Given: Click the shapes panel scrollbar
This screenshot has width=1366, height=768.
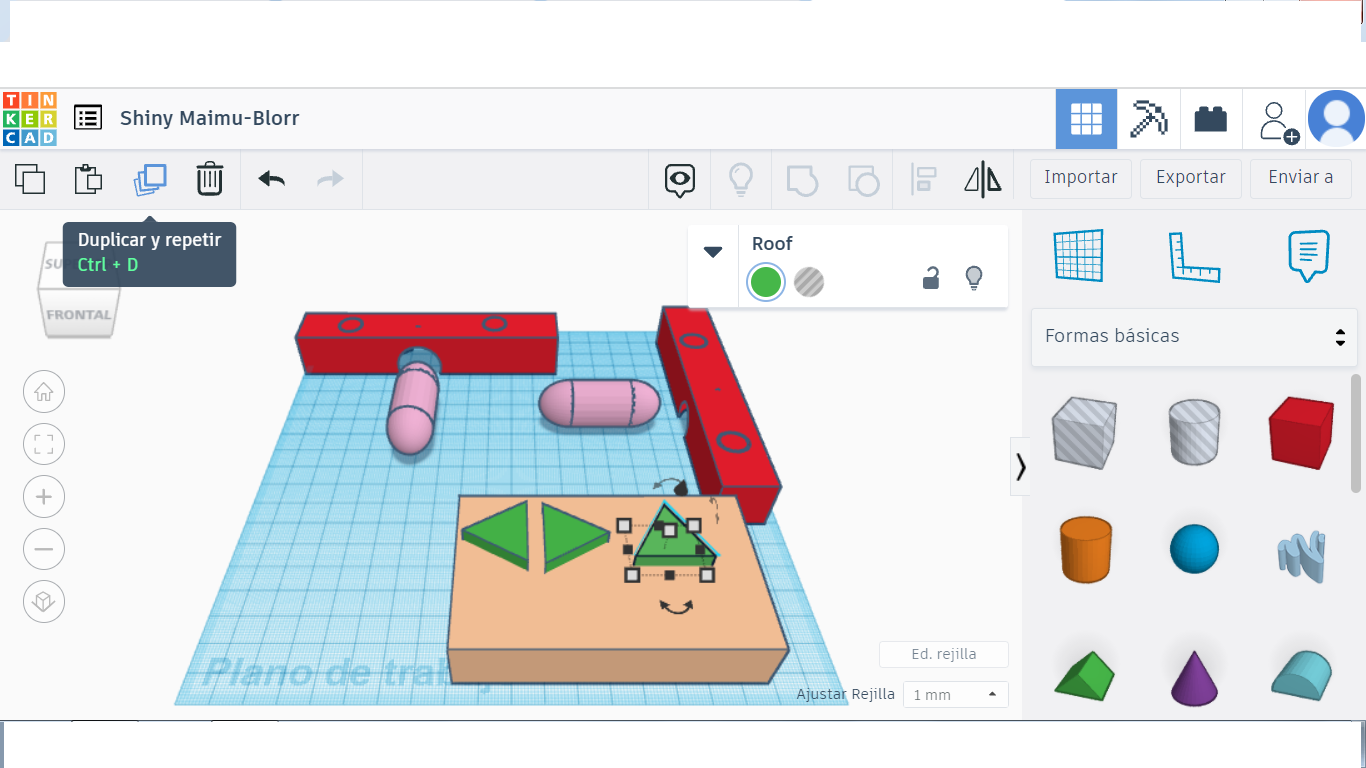Looking at the screenshot, I should click(1356, 434).
